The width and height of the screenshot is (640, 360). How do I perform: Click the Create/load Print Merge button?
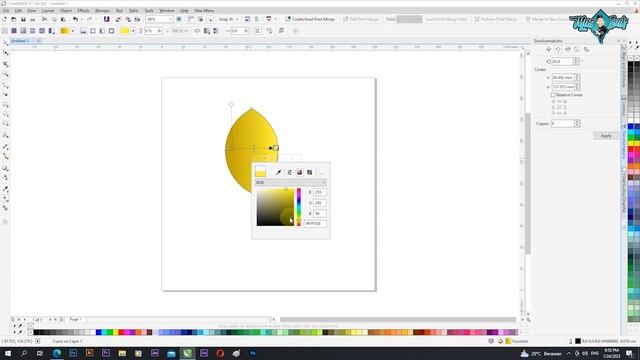[x=310, y=19]
